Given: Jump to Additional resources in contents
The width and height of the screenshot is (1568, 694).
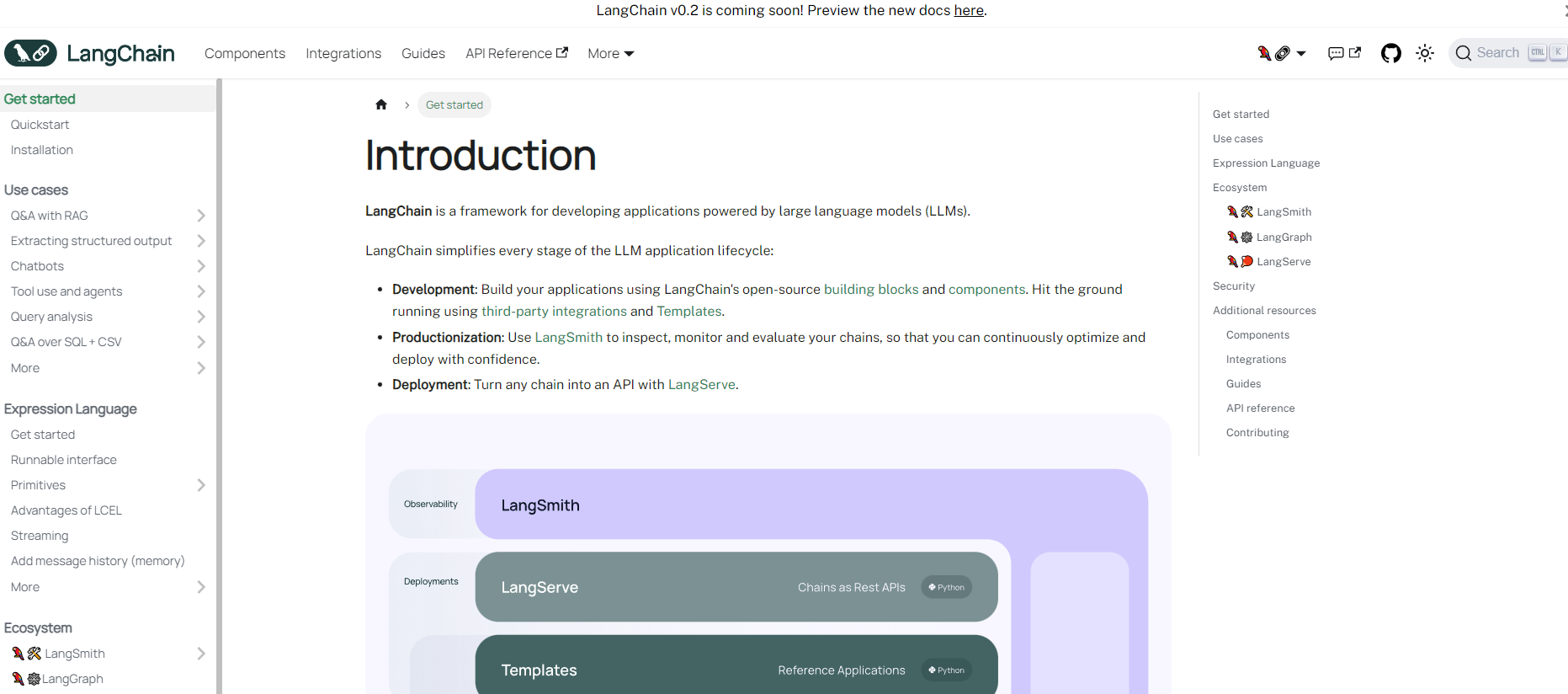Looking at the screenshot, I should 1264,311.
